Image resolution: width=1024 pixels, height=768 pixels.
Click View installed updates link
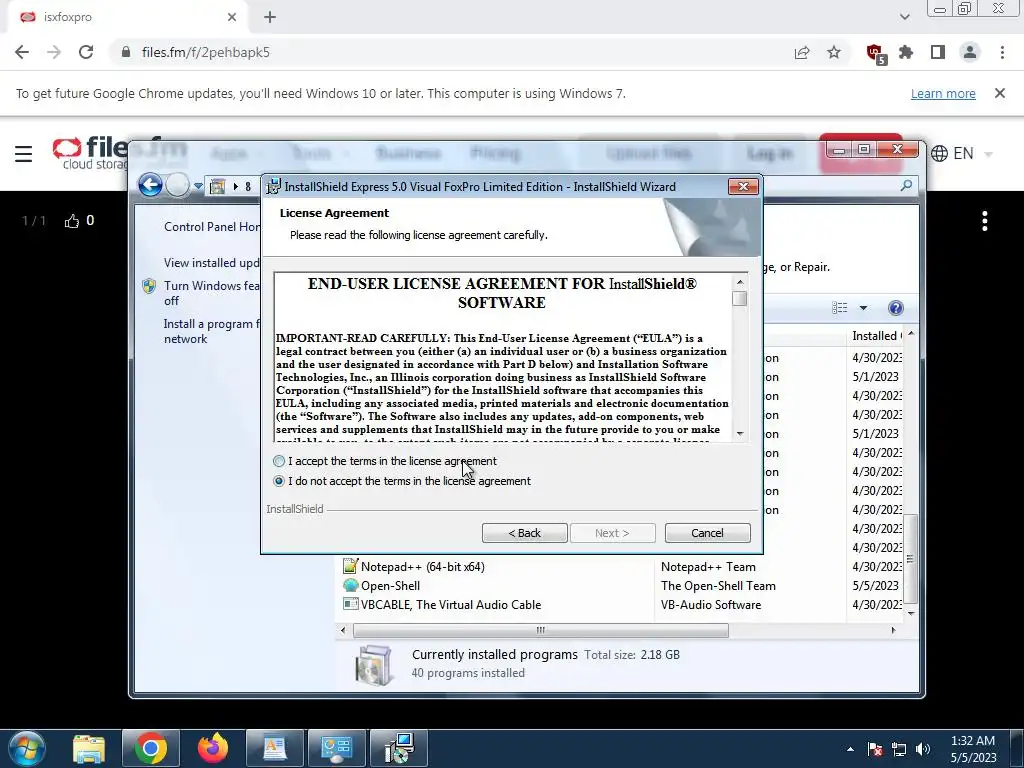tap(211, 263)
